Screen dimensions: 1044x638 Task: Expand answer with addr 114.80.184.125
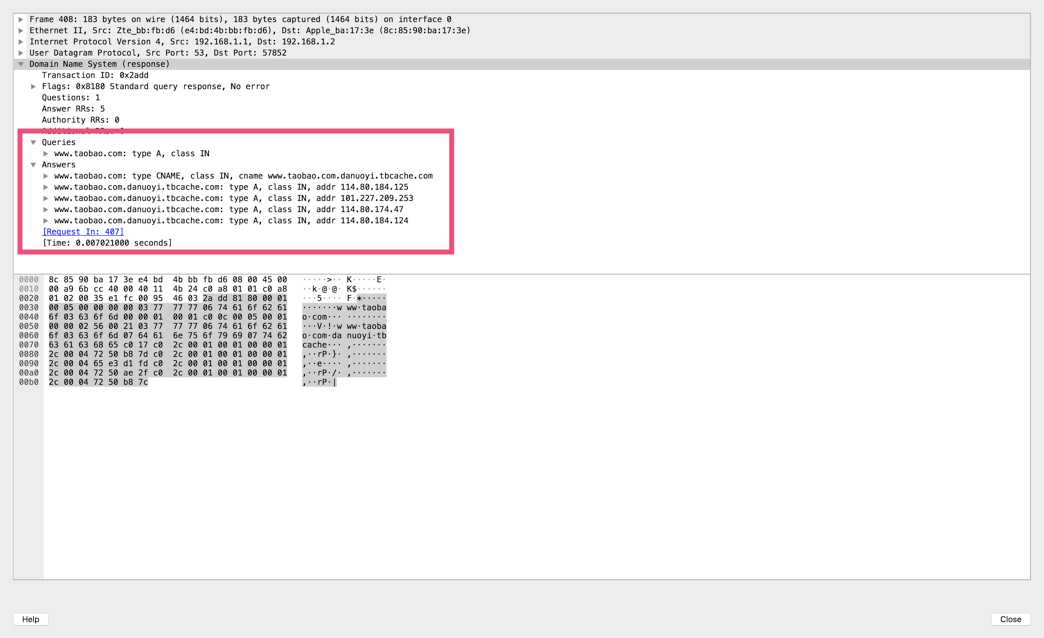tap(46, 188)
